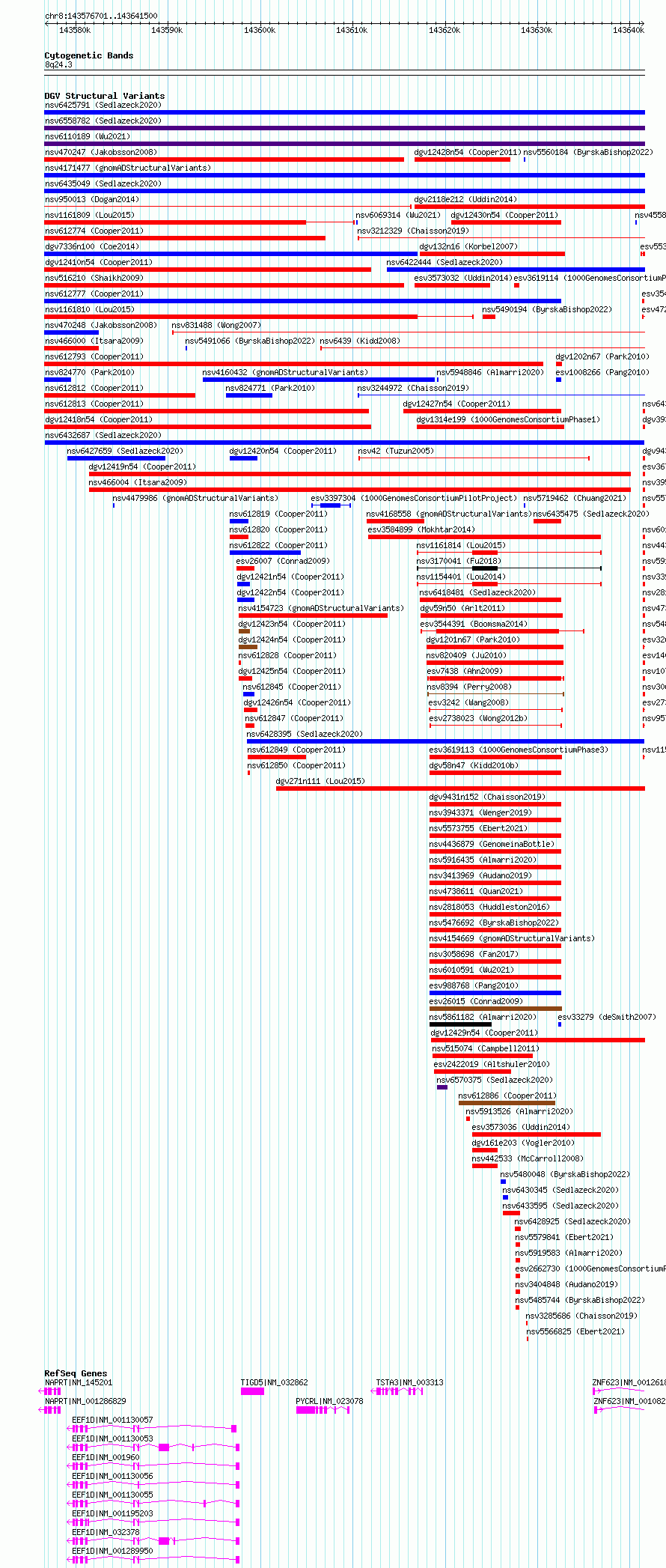Select nsv8394 (Perry2008) variant

tap(469, 687)
